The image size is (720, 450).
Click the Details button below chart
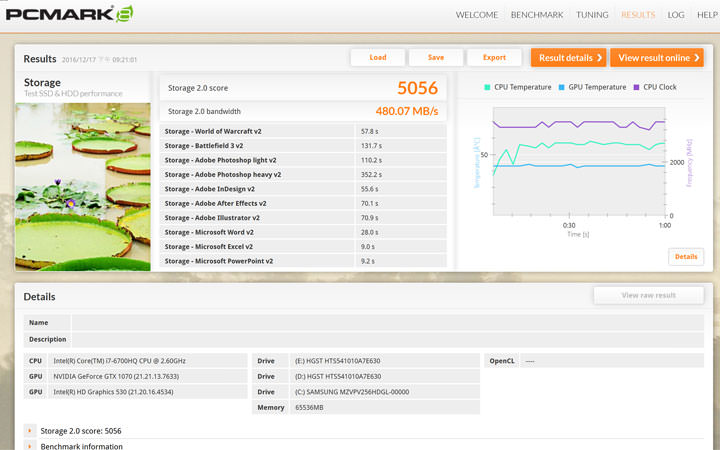tap(685, 257)
